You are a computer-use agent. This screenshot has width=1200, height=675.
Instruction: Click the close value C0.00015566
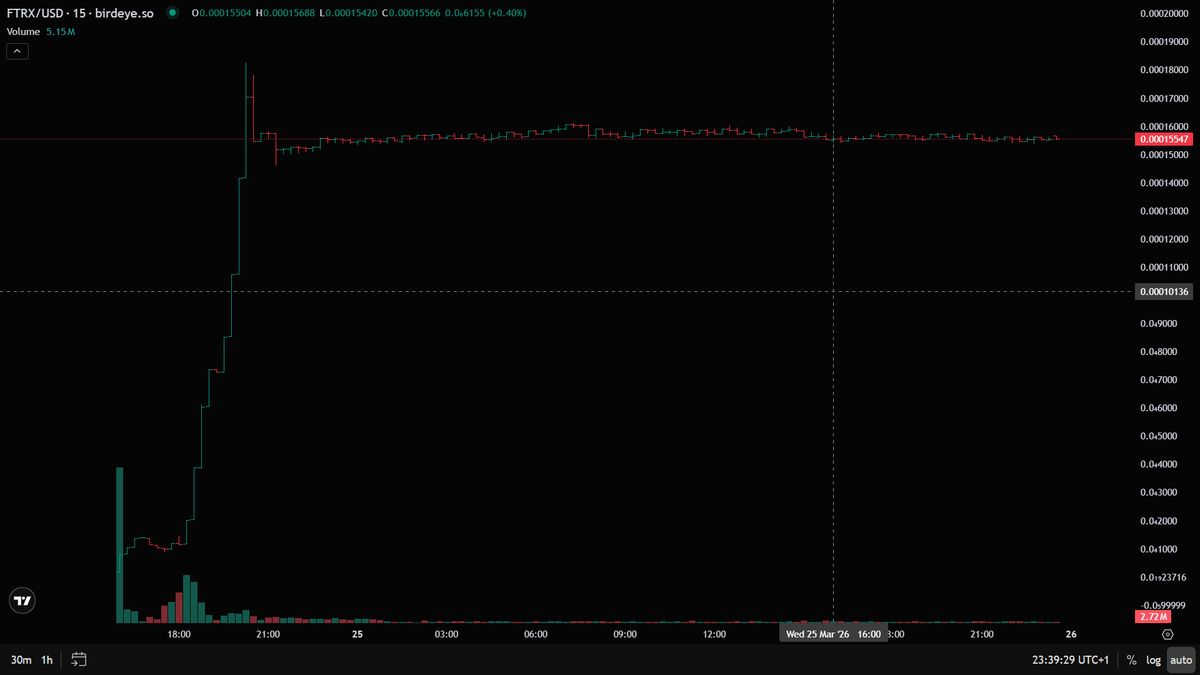(411, 13)
